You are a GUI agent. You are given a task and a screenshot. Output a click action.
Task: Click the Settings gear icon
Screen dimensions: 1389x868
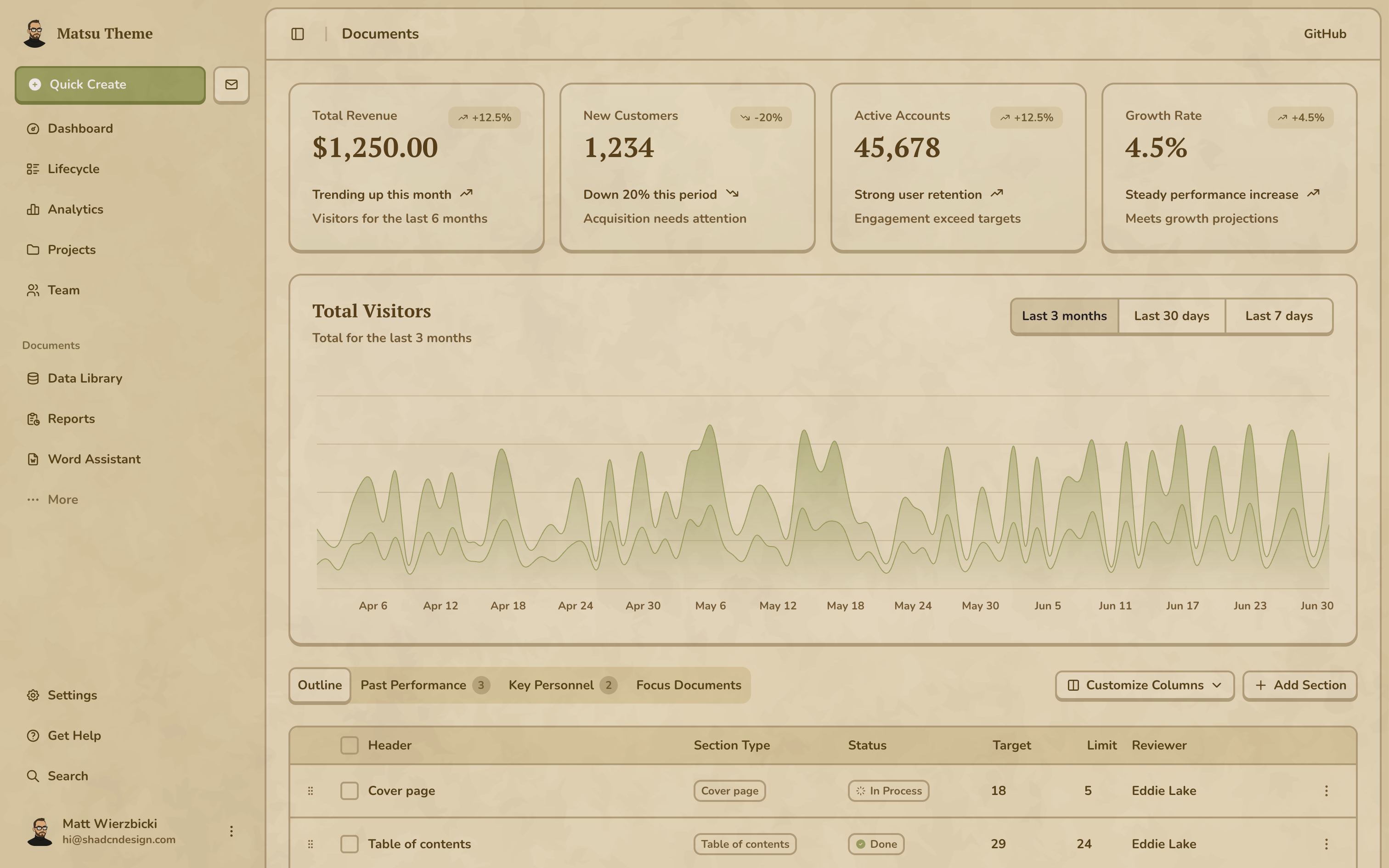click(33, 695)
